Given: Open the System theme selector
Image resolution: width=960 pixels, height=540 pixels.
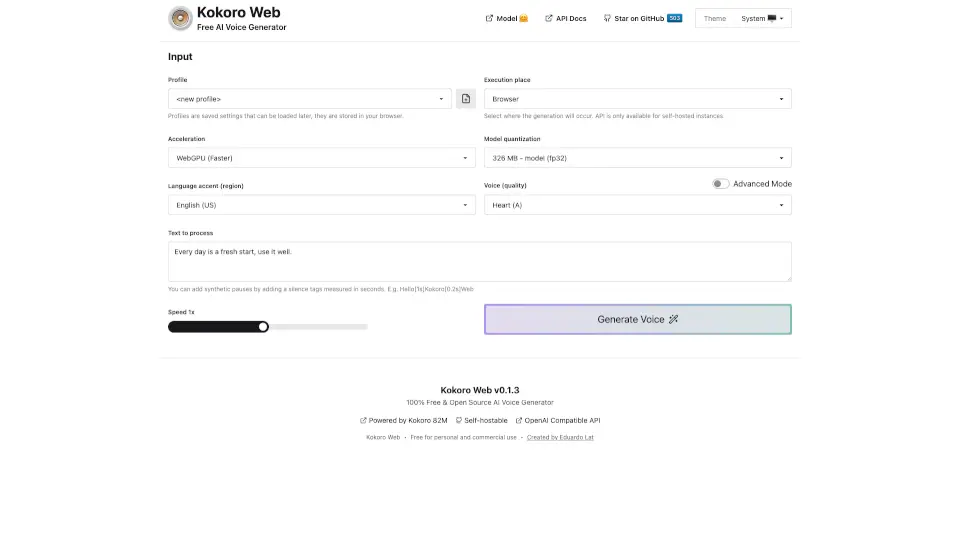Looking at the screenshot, I should tap(762, 18).
